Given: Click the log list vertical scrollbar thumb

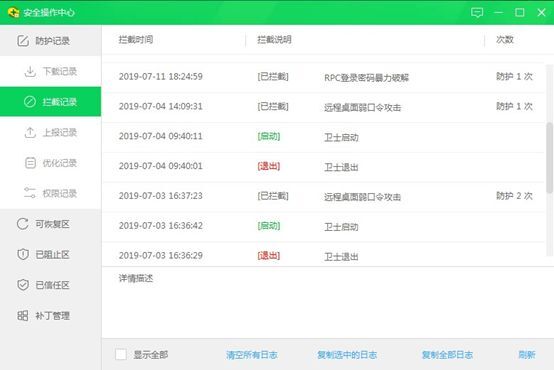Looking at the screenshot, I should click(x=549, y=158).
